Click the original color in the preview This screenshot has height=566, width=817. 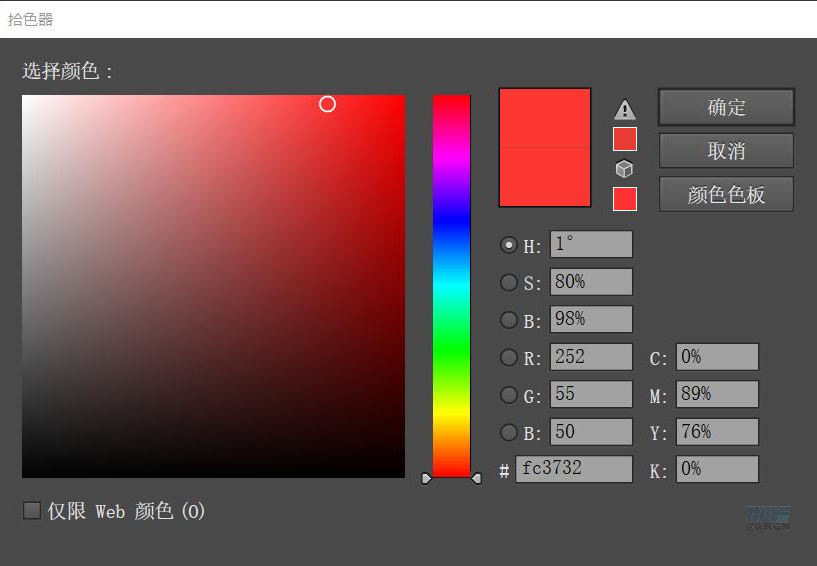[545, 177]
